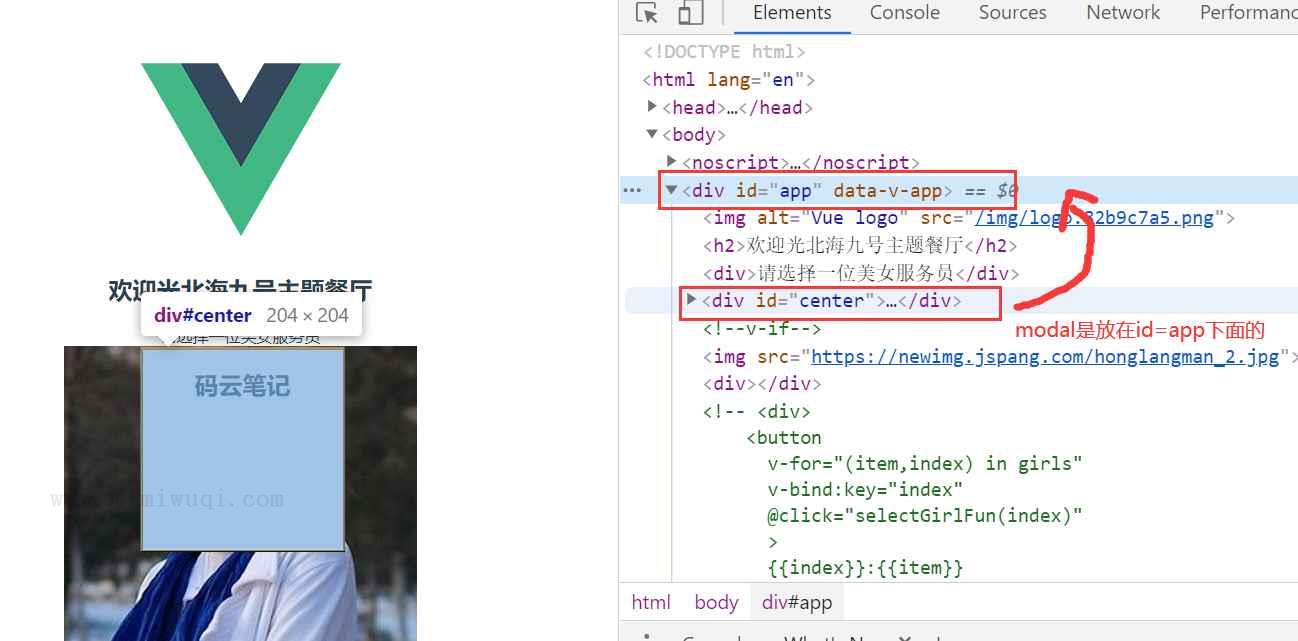Select the h2 欢迎光北海九号主题餐厅 row
1298x641 pixels.
coord(860,245)
